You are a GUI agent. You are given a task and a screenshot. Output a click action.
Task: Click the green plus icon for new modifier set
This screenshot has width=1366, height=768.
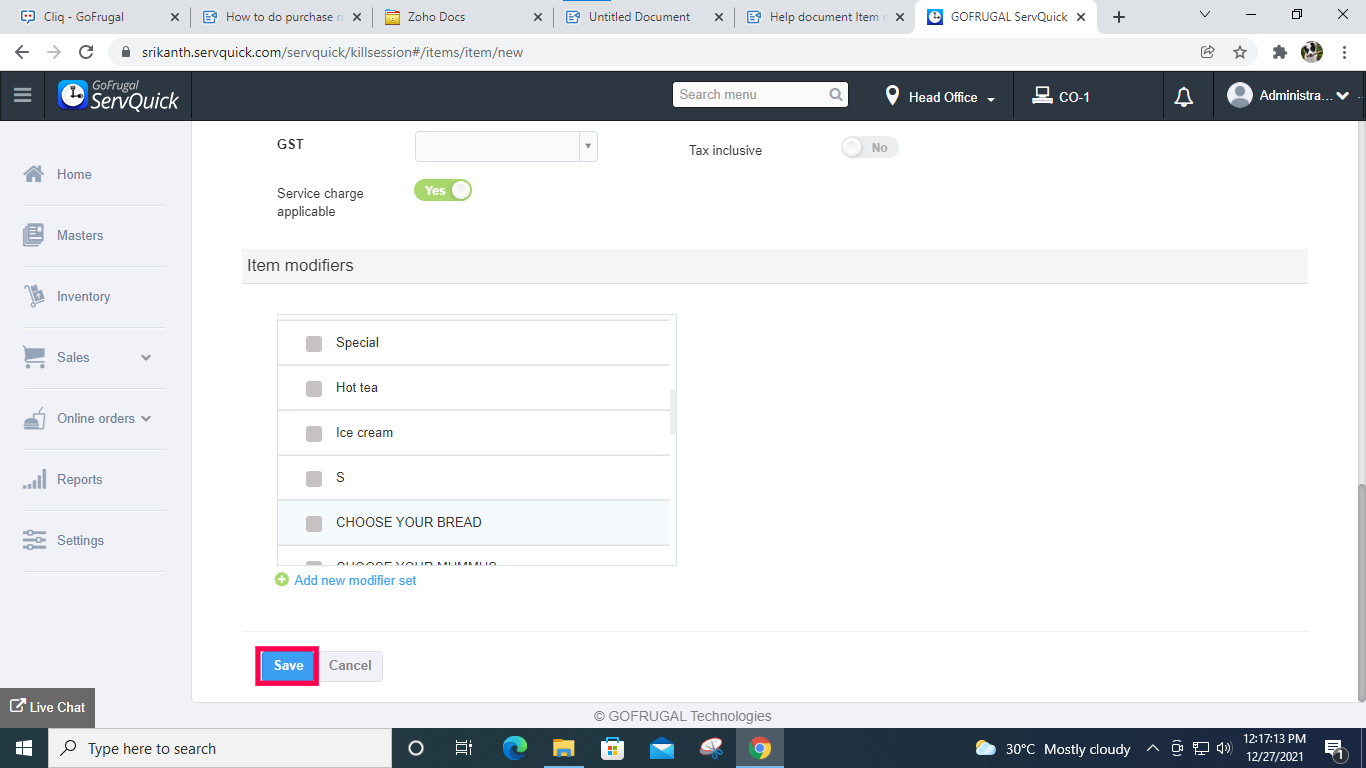coord(282,580)
